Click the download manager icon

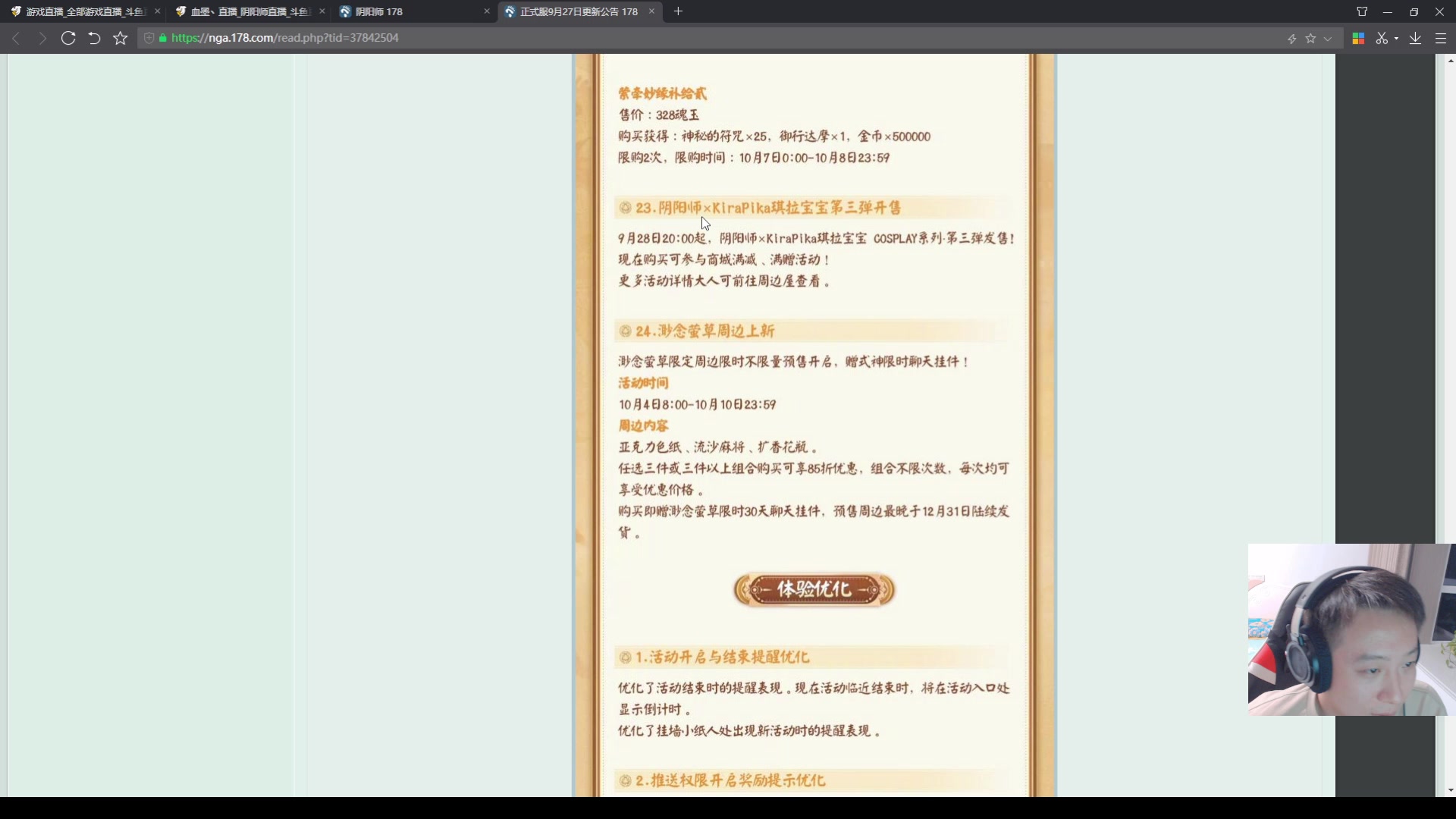pyautogui.click(x=1415, y=38)
